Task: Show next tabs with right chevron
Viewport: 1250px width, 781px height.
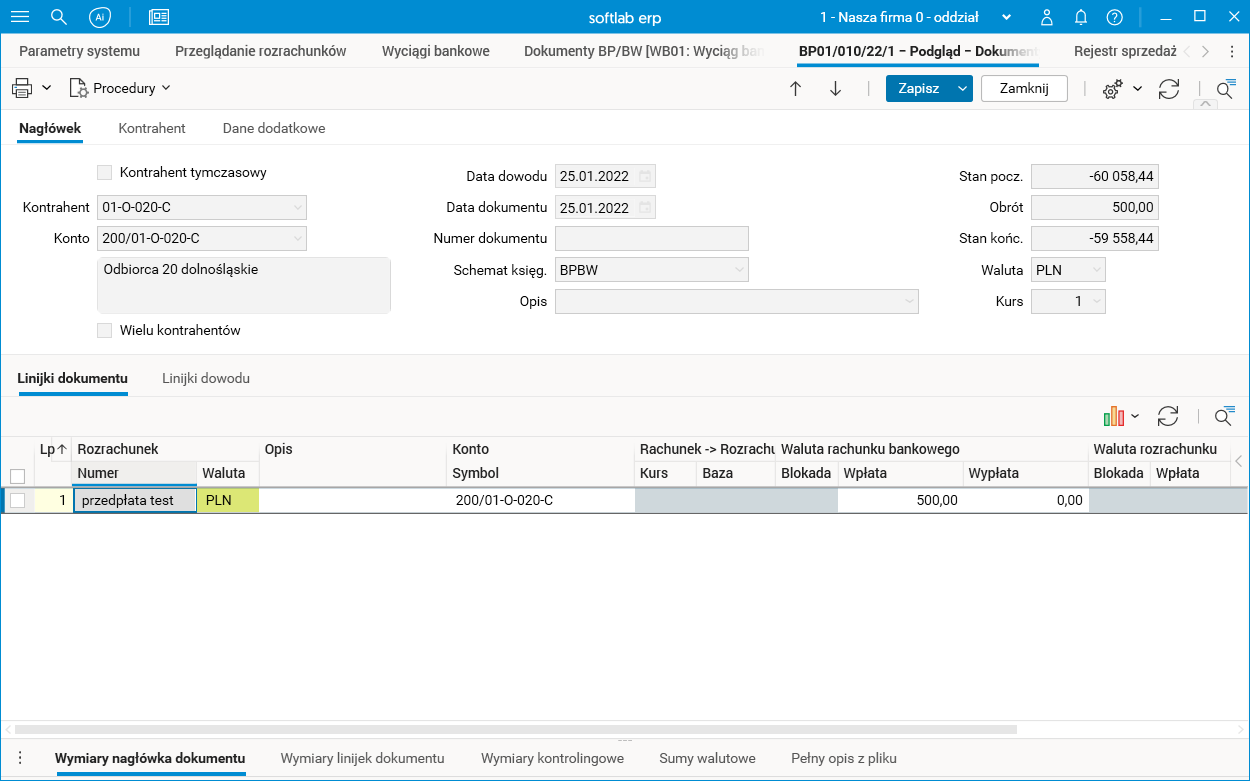Action: [x=1206, y=51]
